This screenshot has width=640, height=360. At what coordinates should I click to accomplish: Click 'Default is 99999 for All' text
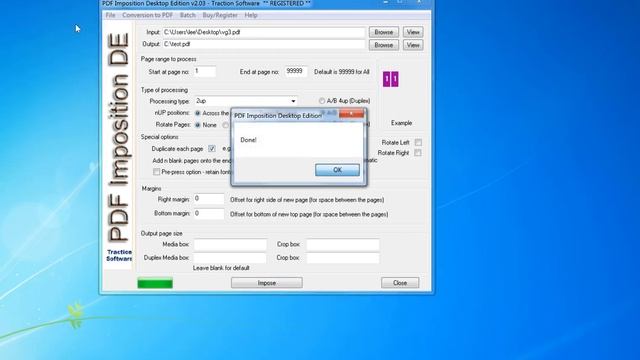[x=342, y=72]
